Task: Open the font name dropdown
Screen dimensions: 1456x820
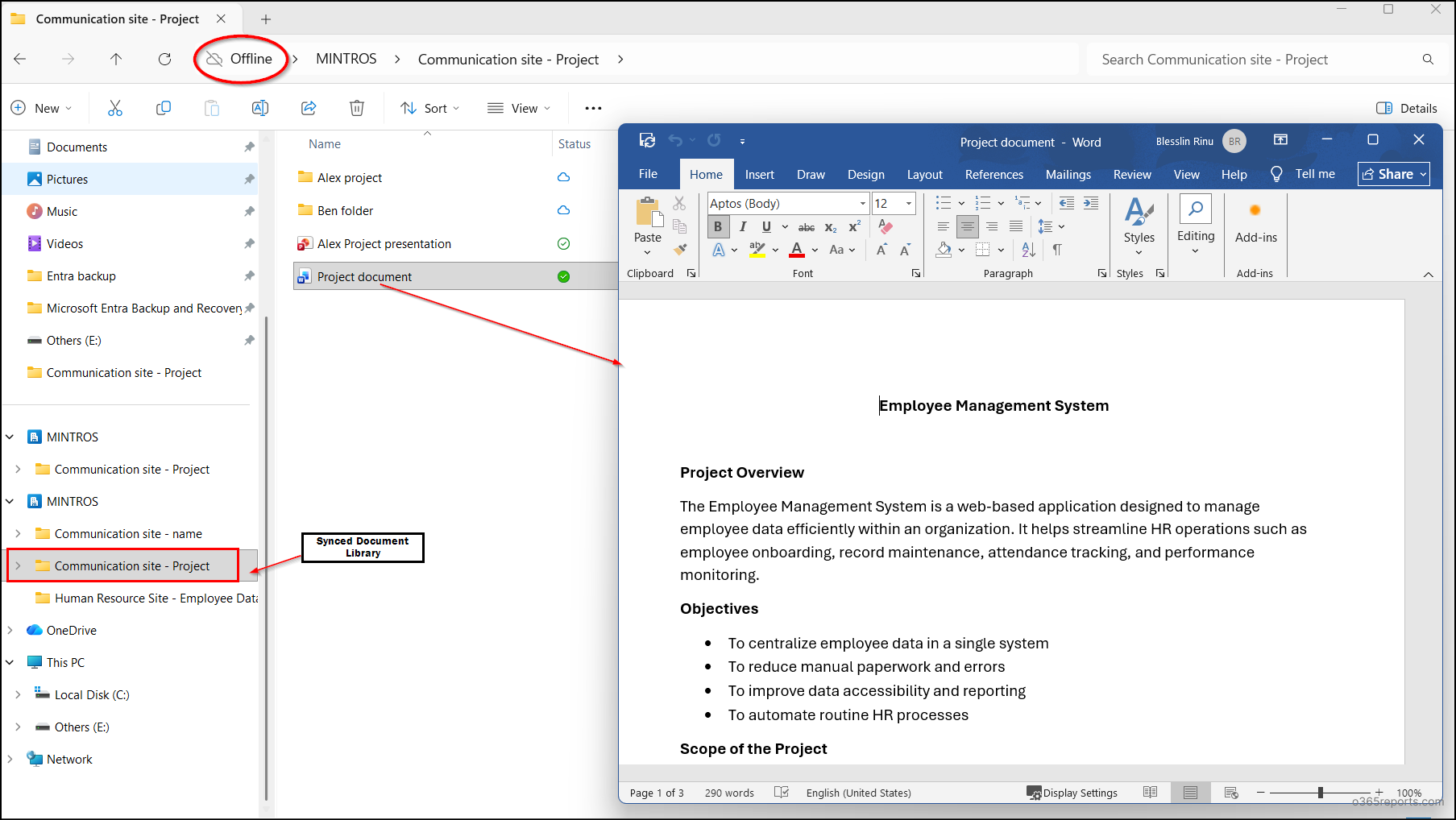Action: (861, 203)
